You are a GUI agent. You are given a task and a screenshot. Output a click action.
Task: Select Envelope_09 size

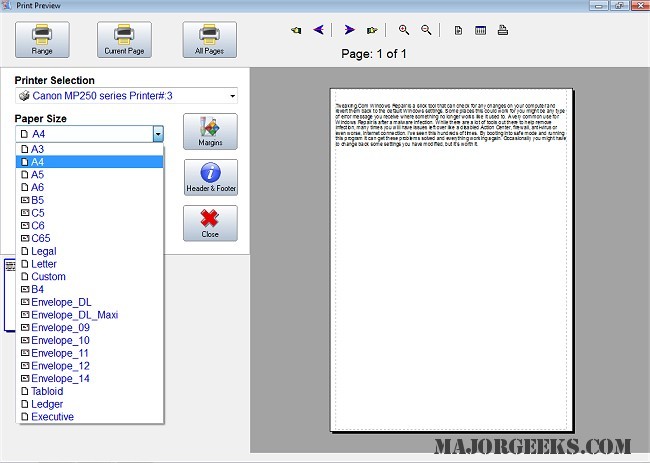click(90, 327)
